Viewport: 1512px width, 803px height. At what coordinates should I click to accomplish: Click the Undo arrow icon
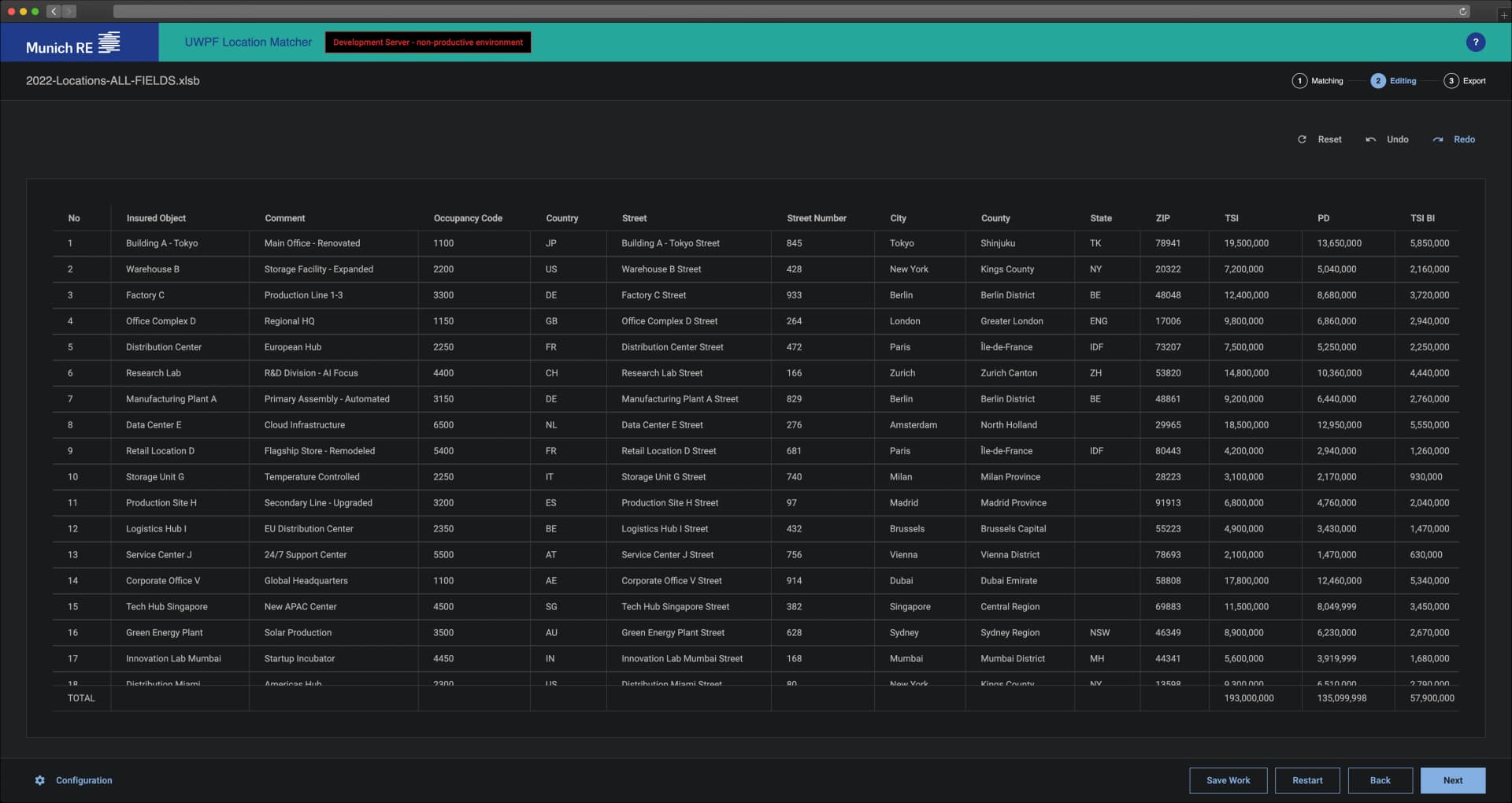point(1370,139)
